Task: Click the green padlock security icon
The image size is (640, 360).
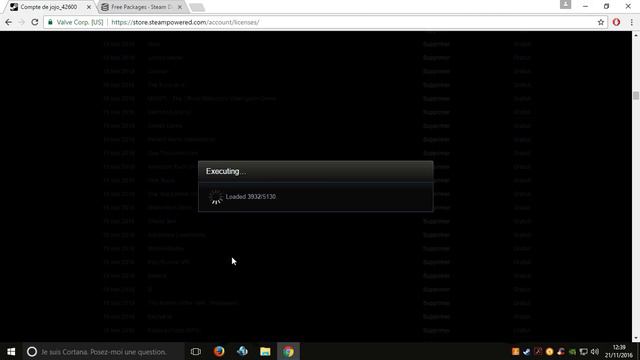Action: [x=50, y=22]
